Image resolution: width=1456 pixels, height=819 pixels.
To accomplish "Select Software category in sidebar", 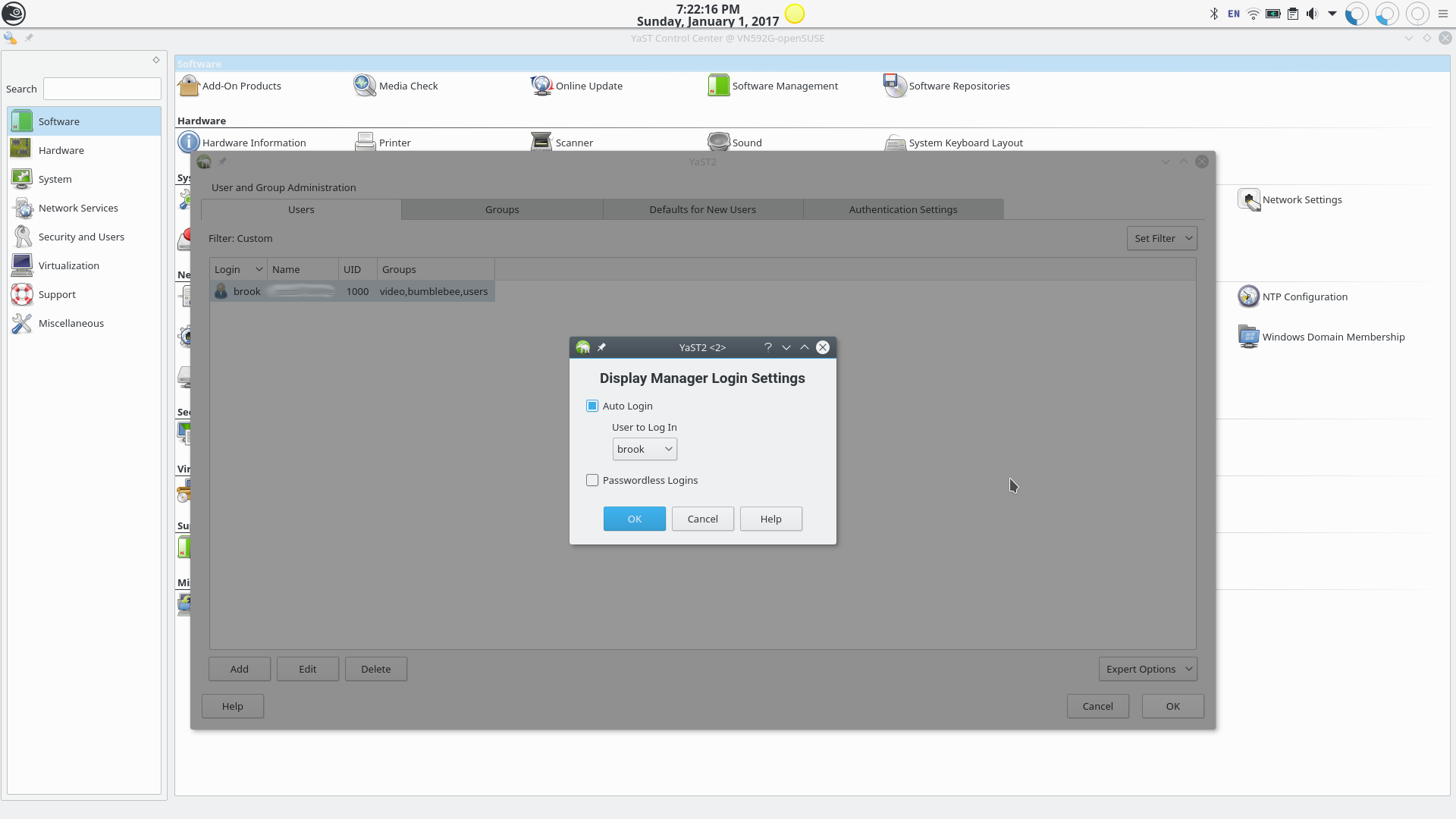I will tap(84, 121).
